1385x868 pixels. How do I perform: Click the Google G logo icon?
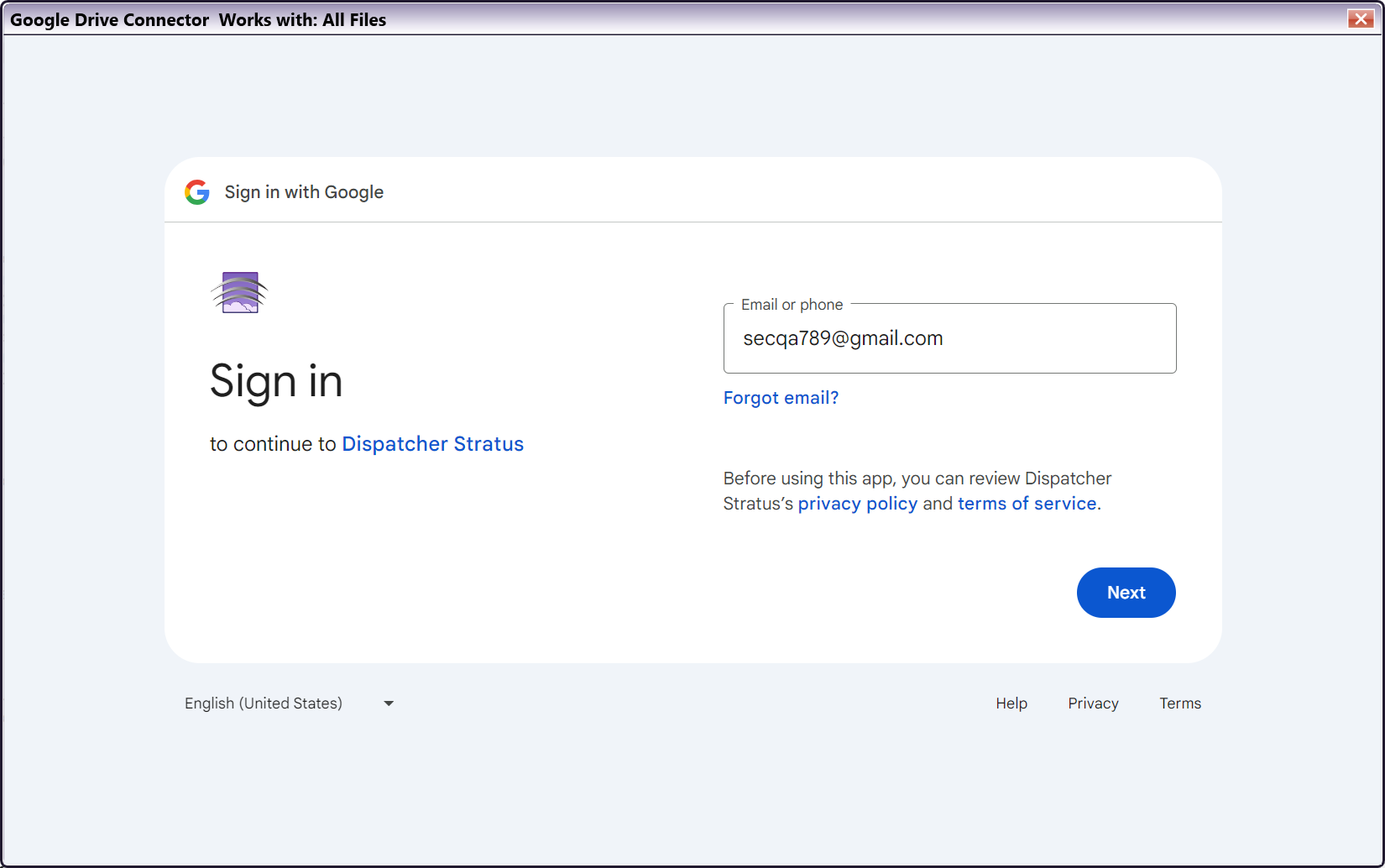click(197, 192)
